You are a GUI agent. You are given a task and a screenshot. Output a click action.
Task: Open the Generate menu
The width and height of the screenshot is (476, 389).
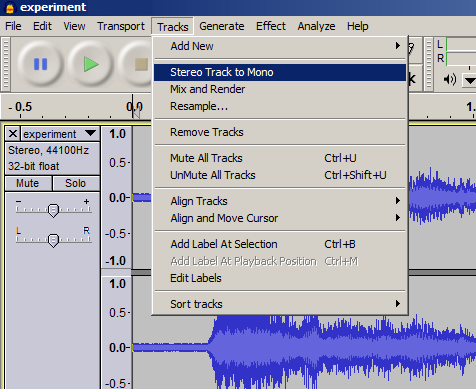[222, 26]
